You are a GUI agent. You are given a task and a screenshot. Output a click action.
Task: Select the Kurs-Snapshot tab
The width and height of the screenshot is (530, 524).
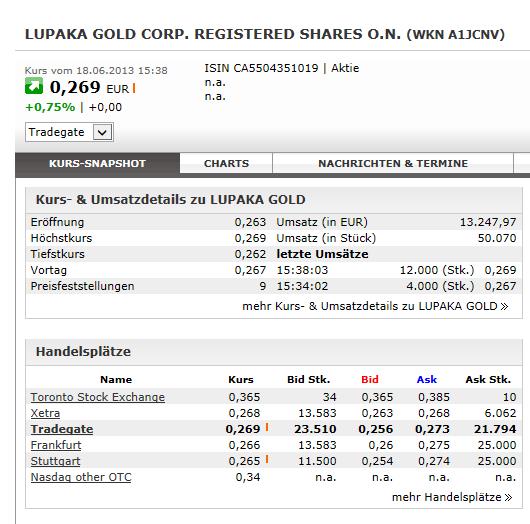97,164
